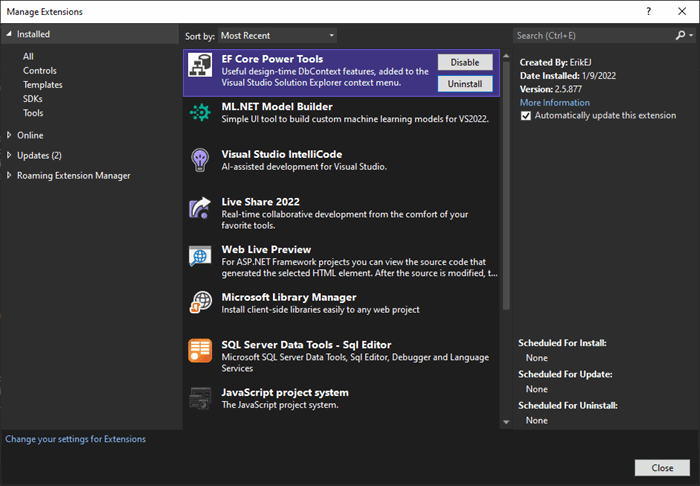The width and height of the screenshot is (700, 486).
Task: Select the Live Share 2022 icon
Action: click(x=200, y=208)
